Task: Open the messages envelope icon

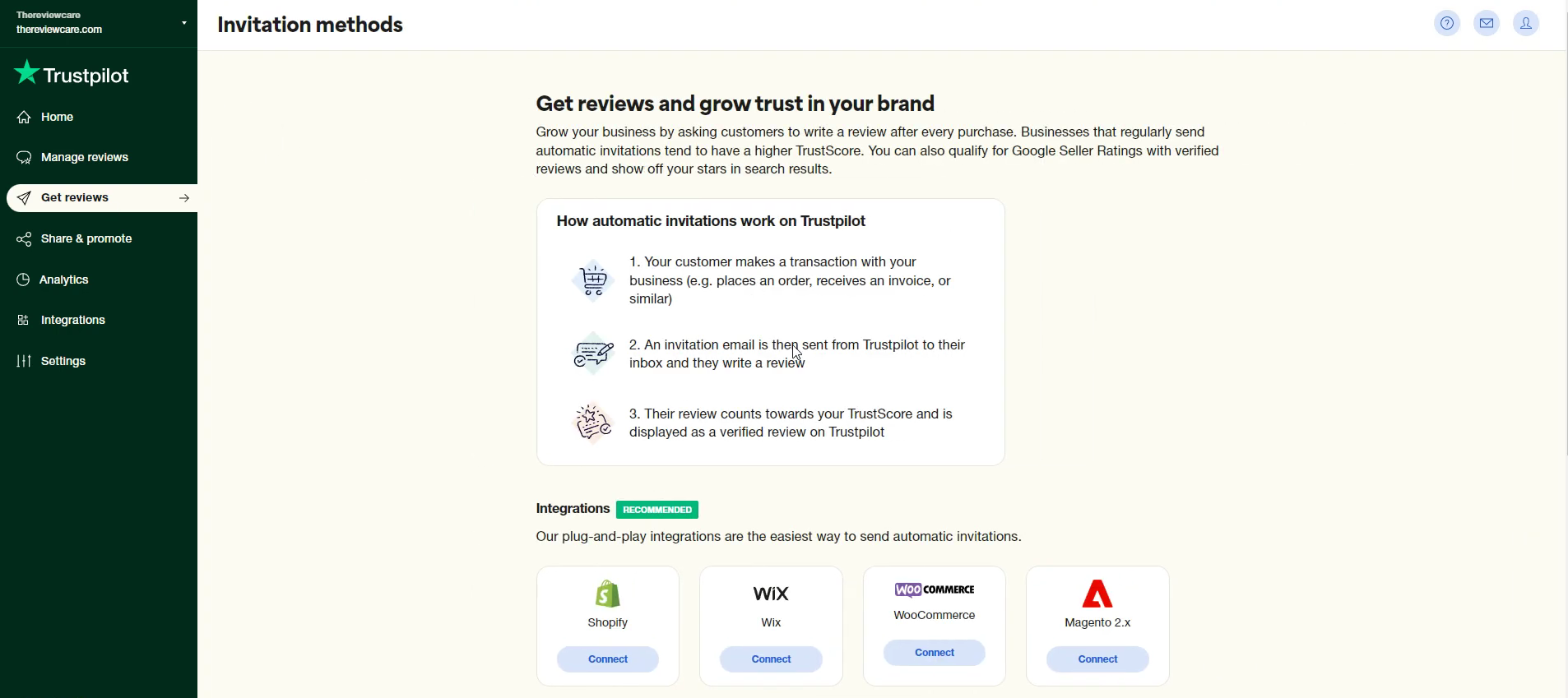Action: click(1487, 24)
